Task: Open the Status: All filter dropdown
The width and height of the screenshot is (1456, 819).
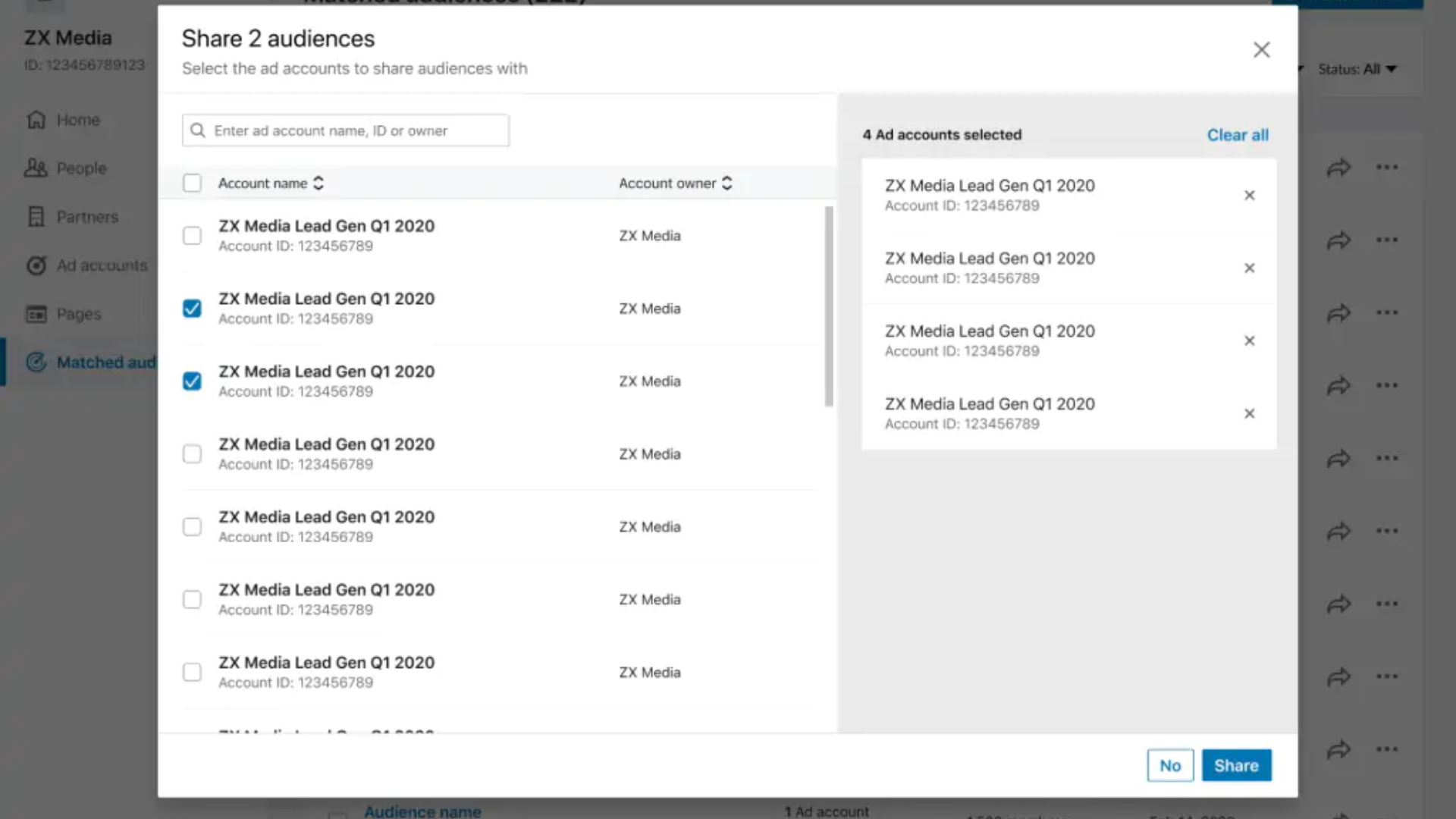Action: 1357,69
